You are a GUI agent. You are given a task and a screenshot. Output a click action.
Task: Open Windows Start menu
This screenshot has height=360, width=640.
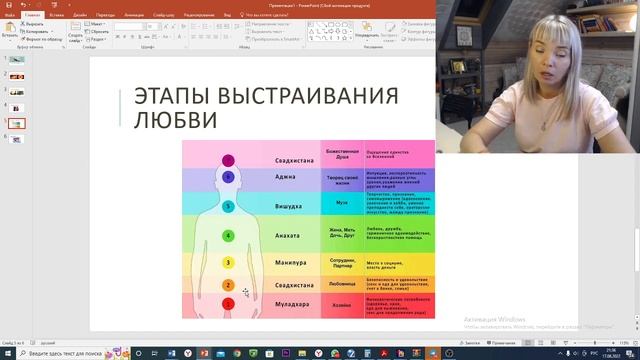pos(8,353)
